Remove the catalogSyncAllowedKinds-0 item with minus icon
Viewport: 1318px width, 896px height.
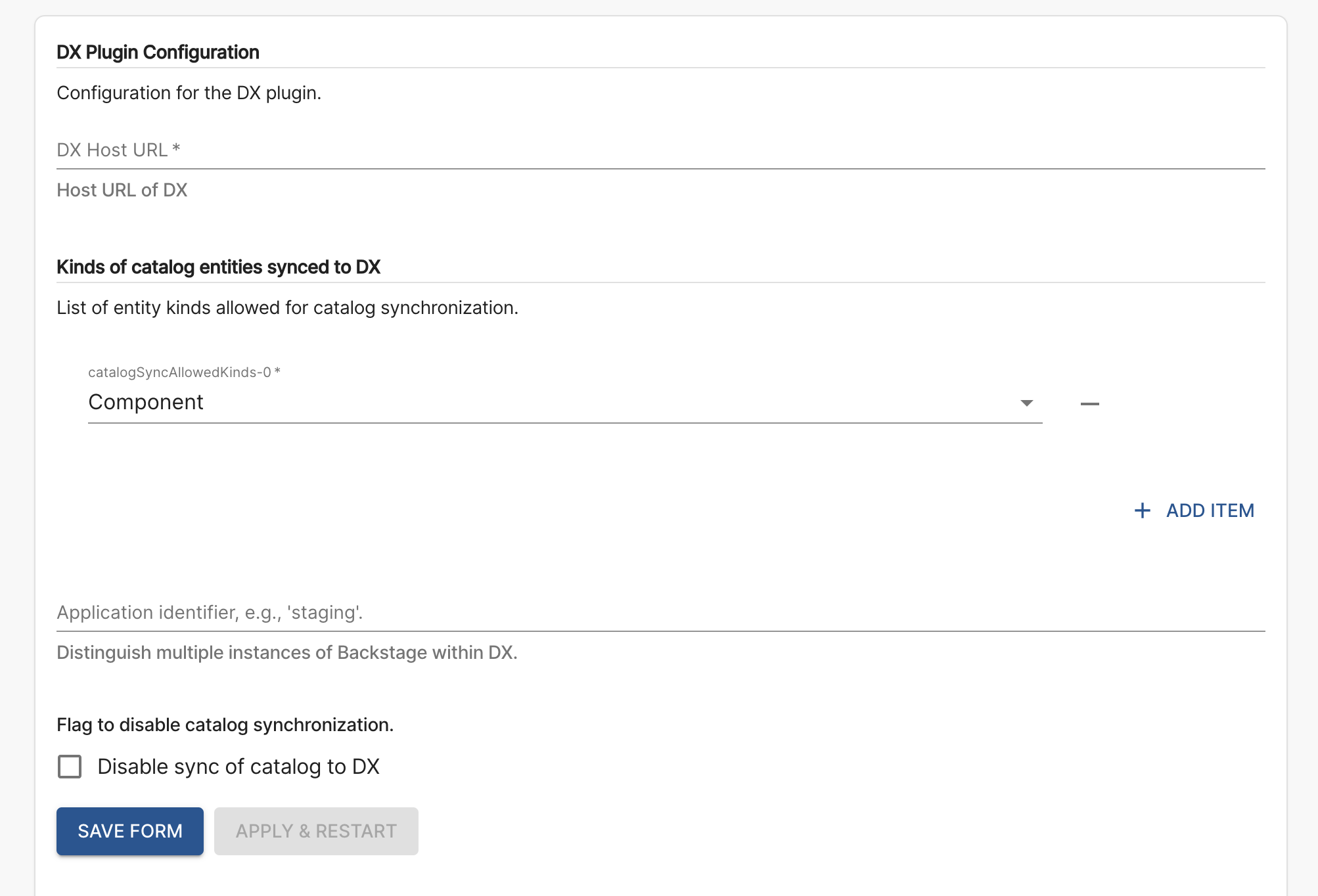1089,403
